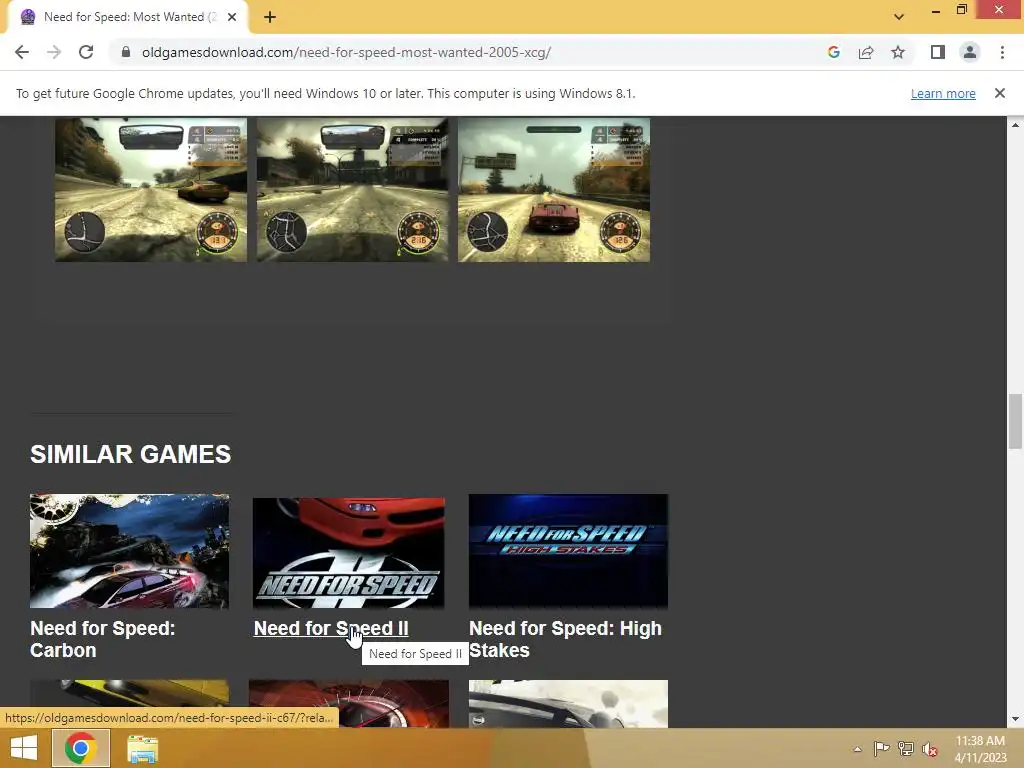Dismiss the Chrome update notification bar

pos(999,93)
